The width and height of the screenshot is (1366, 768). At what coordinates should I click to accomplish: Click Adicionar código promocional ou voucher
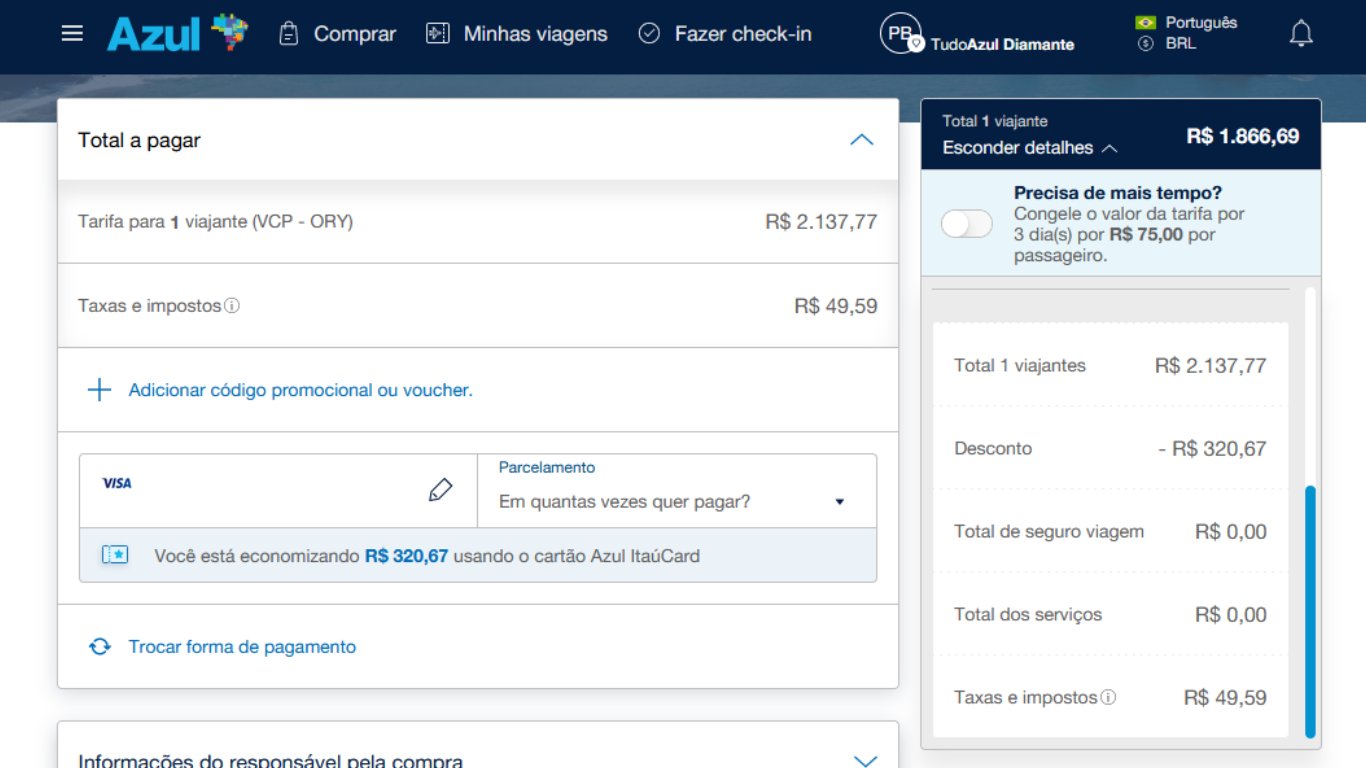(x=300, y=390)
